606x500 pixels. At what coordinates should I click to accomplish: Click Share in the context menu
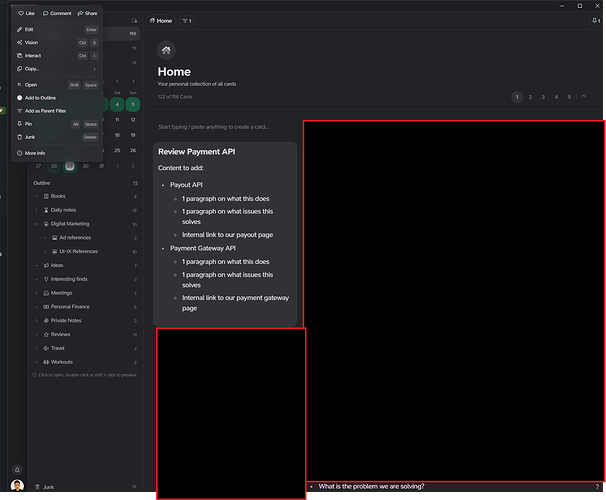[87, 13]
